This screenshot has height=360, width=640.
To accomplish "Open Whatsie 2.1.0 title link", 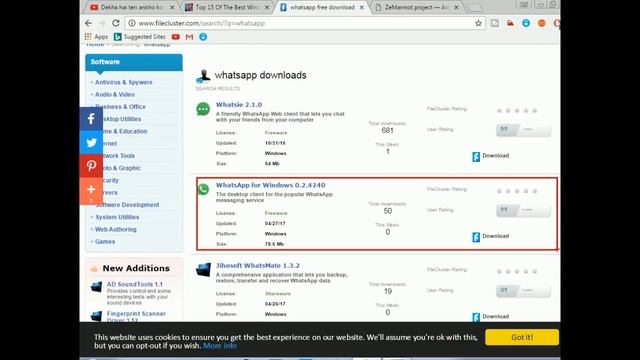I will tap(239, 104).
